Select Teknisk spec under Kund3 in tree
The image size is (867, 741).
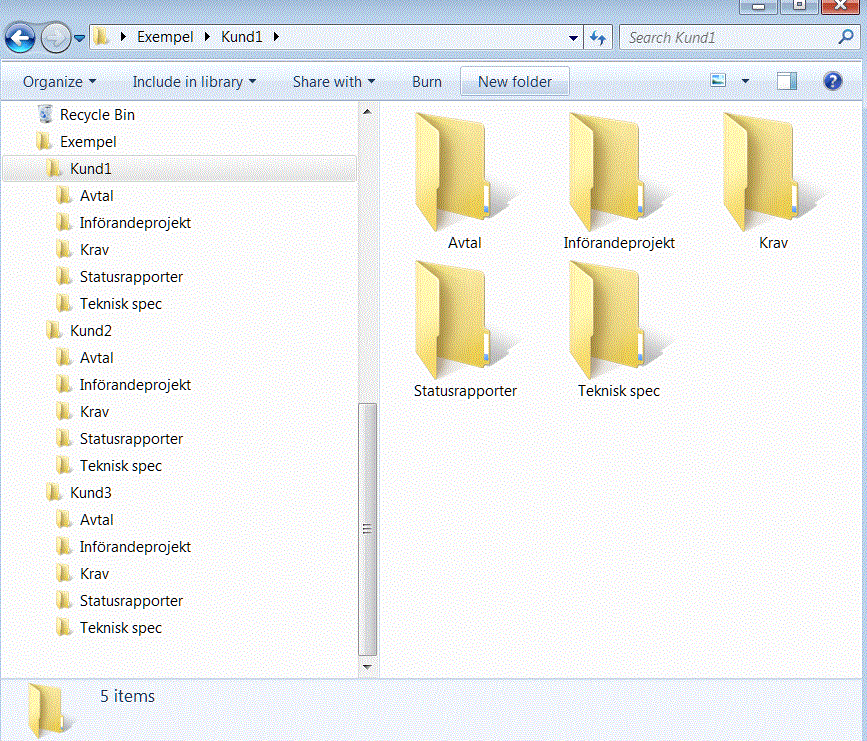[121, 628]
